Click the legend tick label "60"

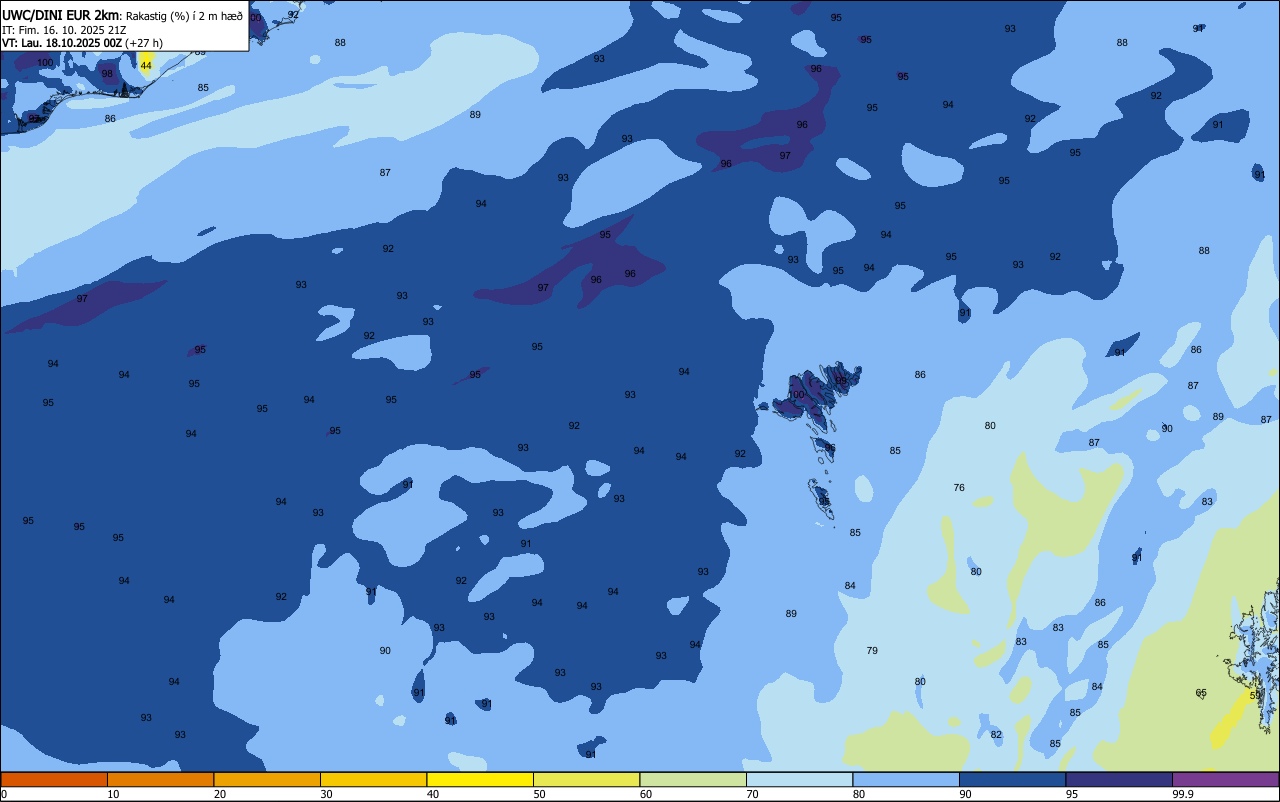coord(646,794)
